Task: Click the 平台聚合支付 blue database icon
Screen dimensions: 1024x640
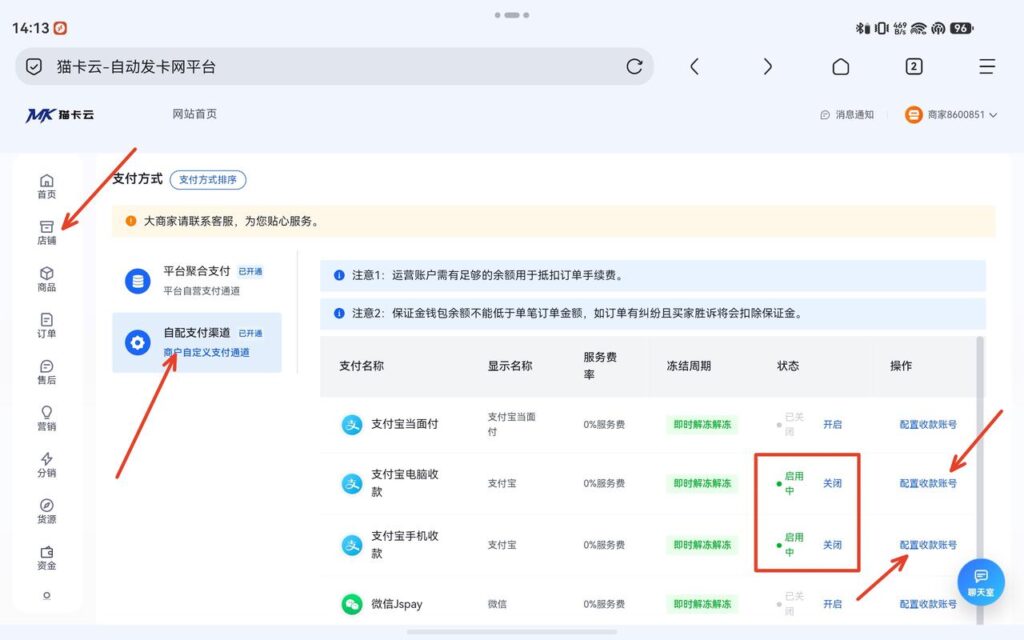Action: pos(138,281)
